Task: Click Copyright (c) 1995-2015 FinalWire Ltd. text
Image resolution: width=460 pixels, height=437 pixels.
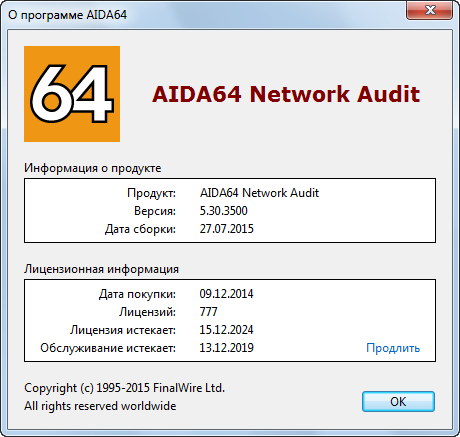Action: click(x=125, y=388)
